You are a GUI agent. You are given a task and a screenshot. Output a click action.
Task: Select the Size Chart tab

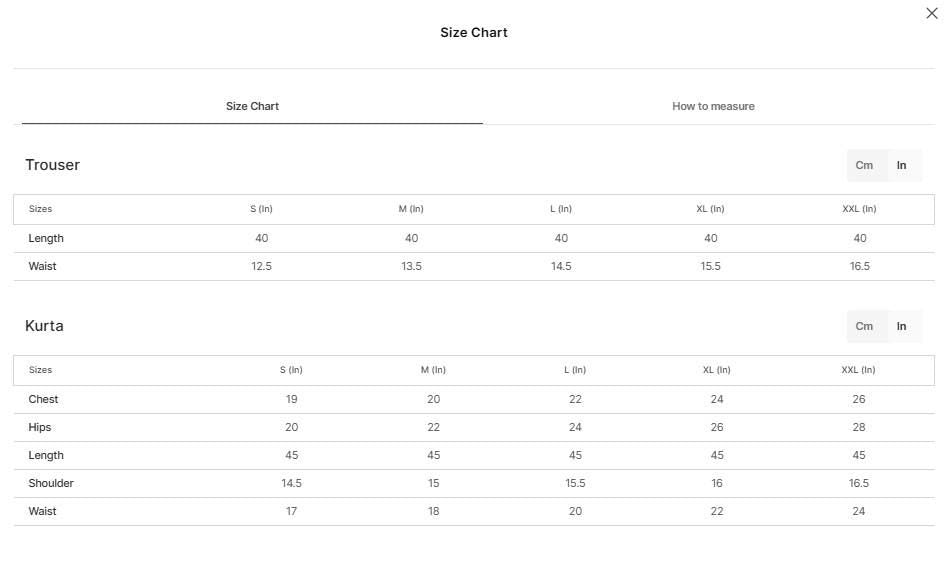click(x=252, y=106)
